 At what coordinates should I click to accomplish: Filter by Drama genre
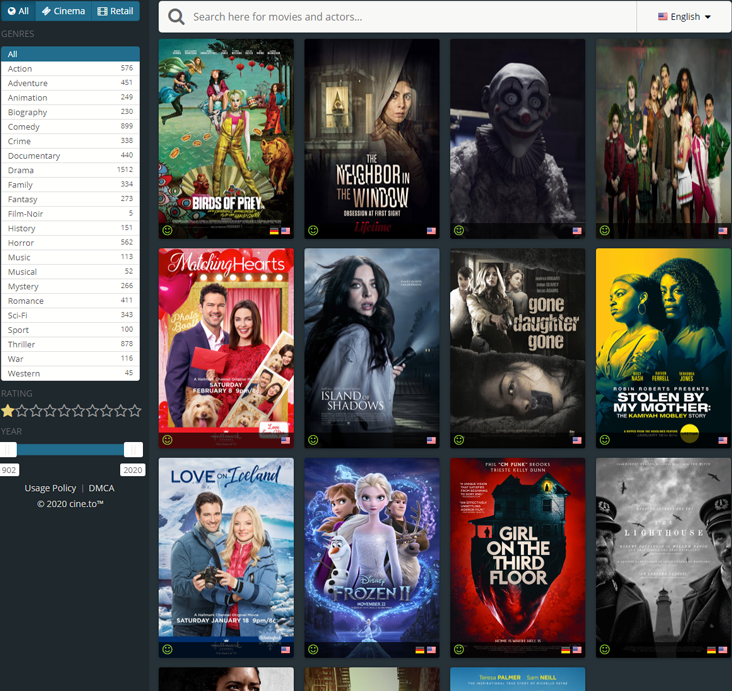point(70,170)
